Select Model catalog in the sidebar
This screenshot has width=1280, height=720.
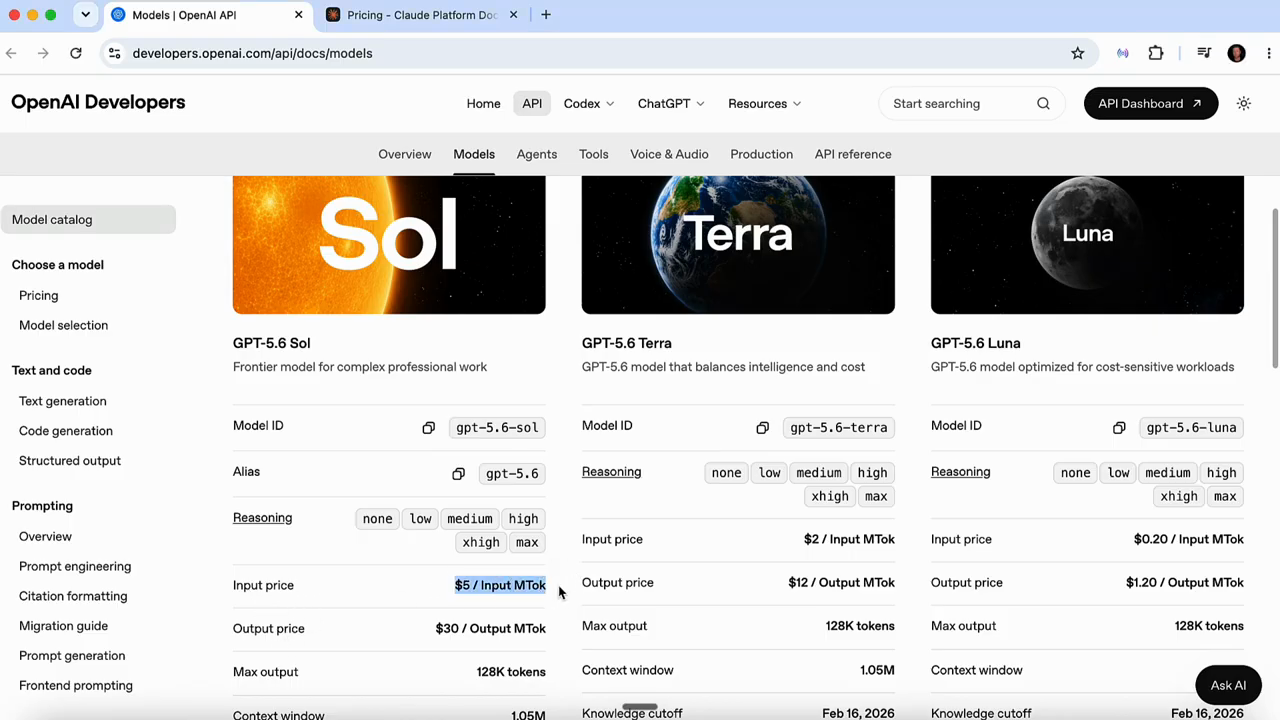pyautogui.click(x=88, y=220)
